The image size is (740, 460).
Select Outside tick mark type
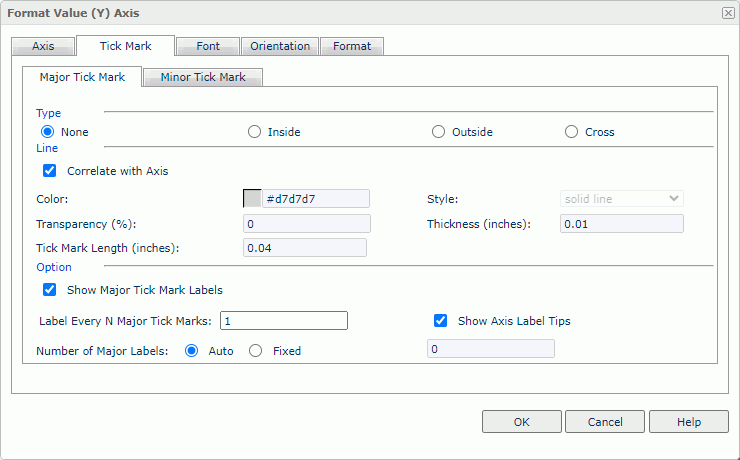[438, 132]
